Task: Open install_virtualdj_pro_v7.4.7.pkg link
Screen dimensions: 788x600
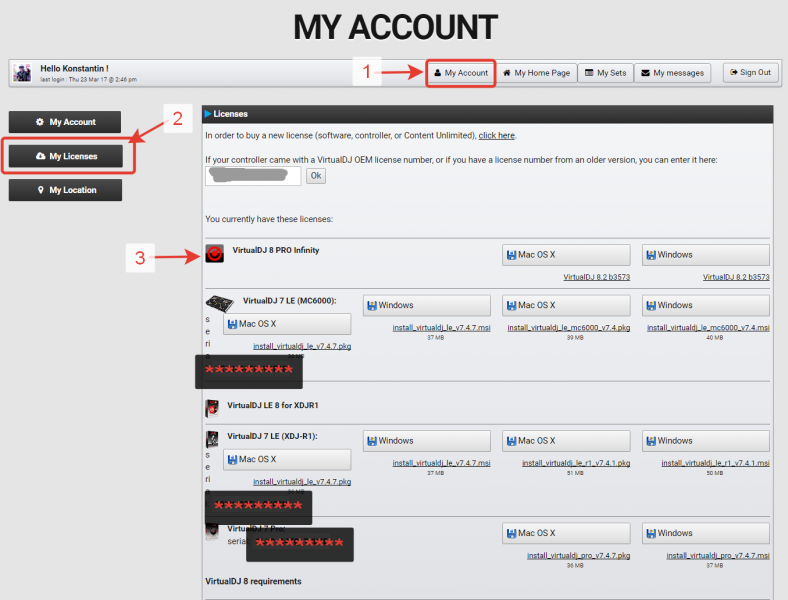Action: click(x=578, y=555)
